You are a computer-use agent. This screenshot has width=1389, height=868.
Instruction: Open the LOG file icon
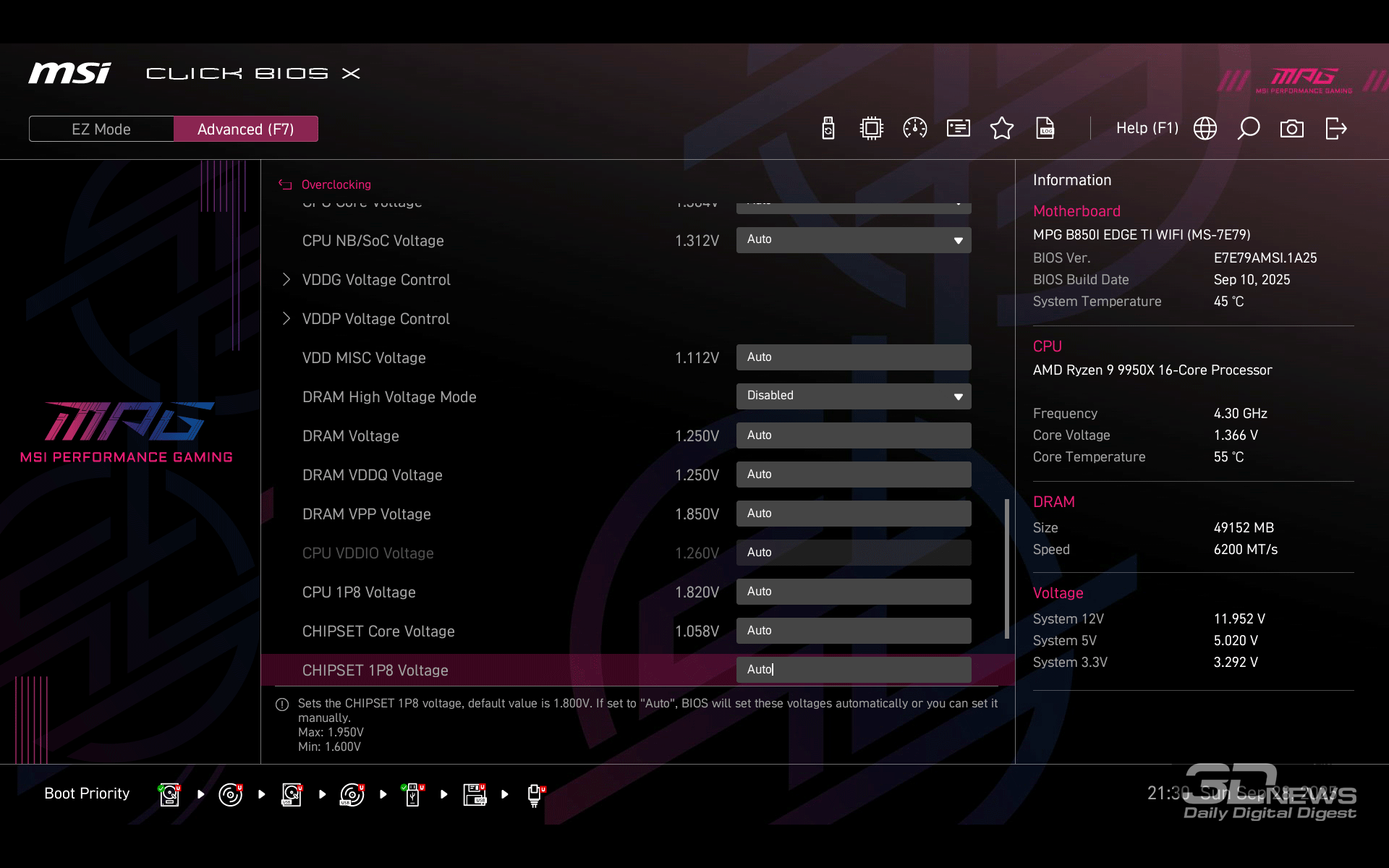(1045, 129)
